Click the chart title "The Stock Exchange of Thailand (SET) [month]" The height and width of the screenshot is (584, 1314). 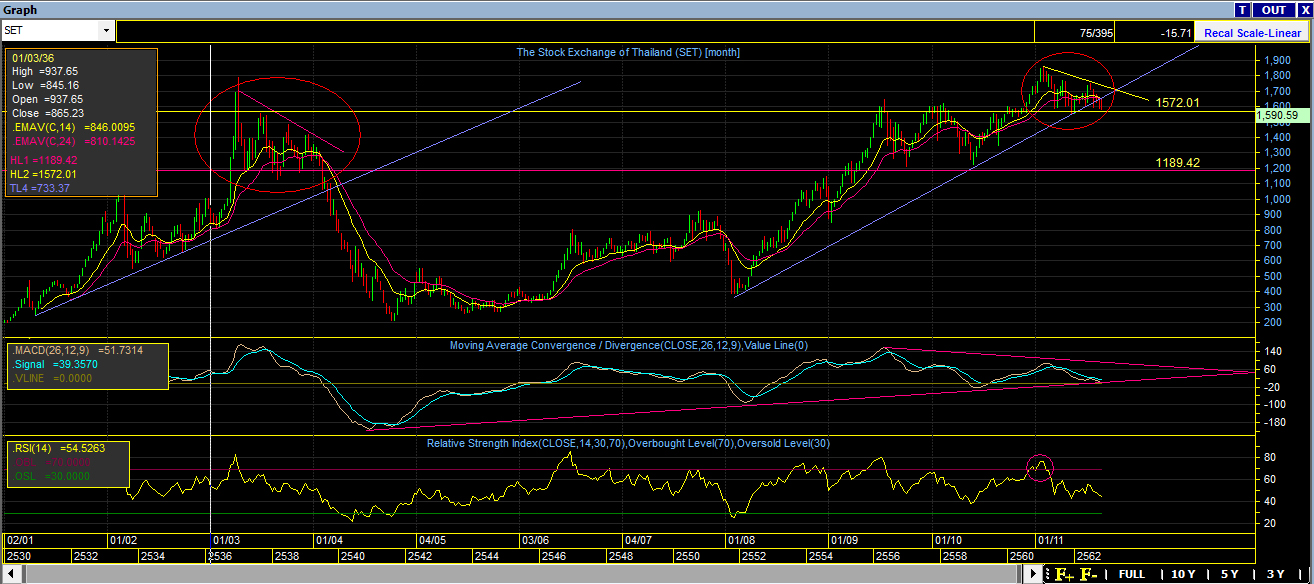(x=628, y=52)
